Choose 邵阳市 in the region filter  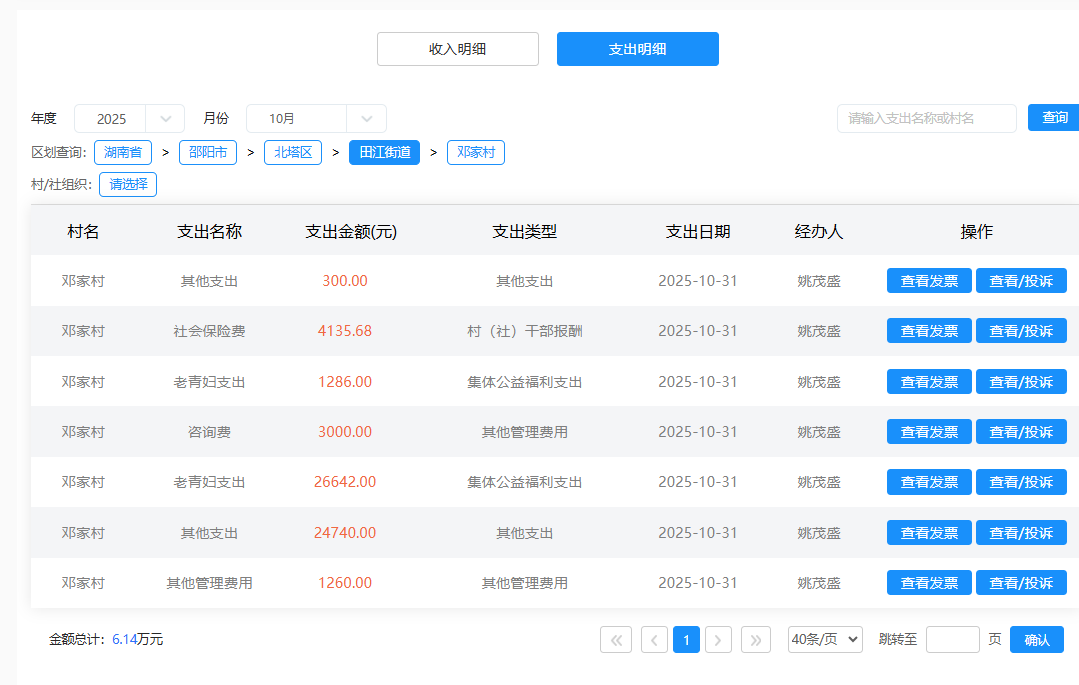(208, 153)
